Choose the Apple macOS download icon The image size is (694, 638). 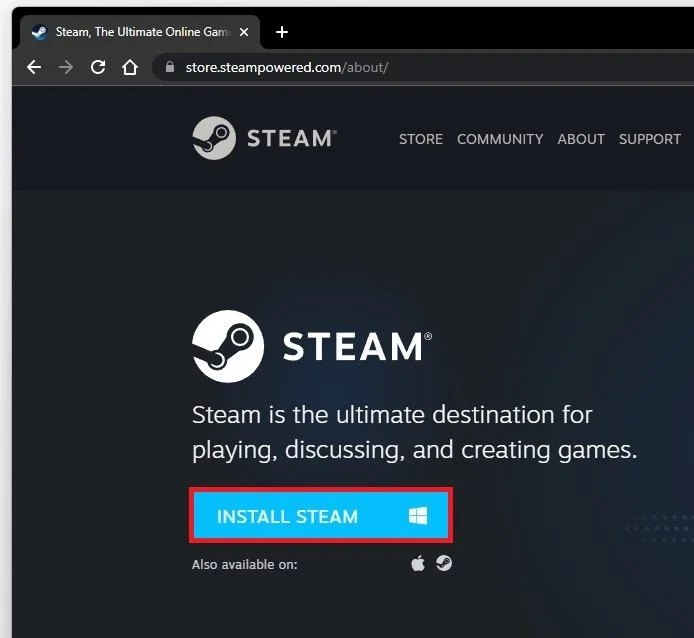point(418,564)
